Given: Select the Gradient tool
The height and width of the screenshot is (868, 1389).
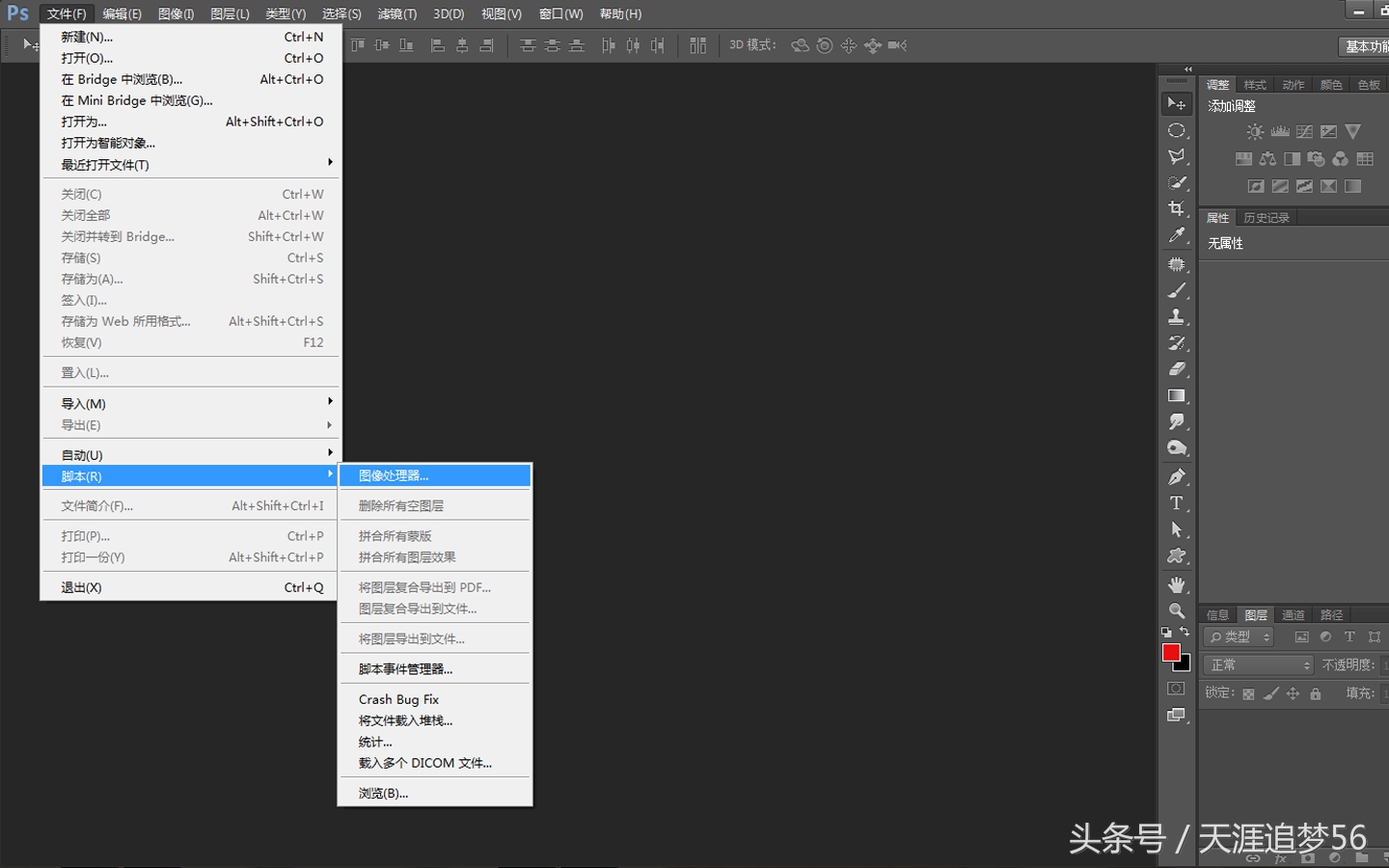Looking at the screenshot, I should coord(1177,395).
